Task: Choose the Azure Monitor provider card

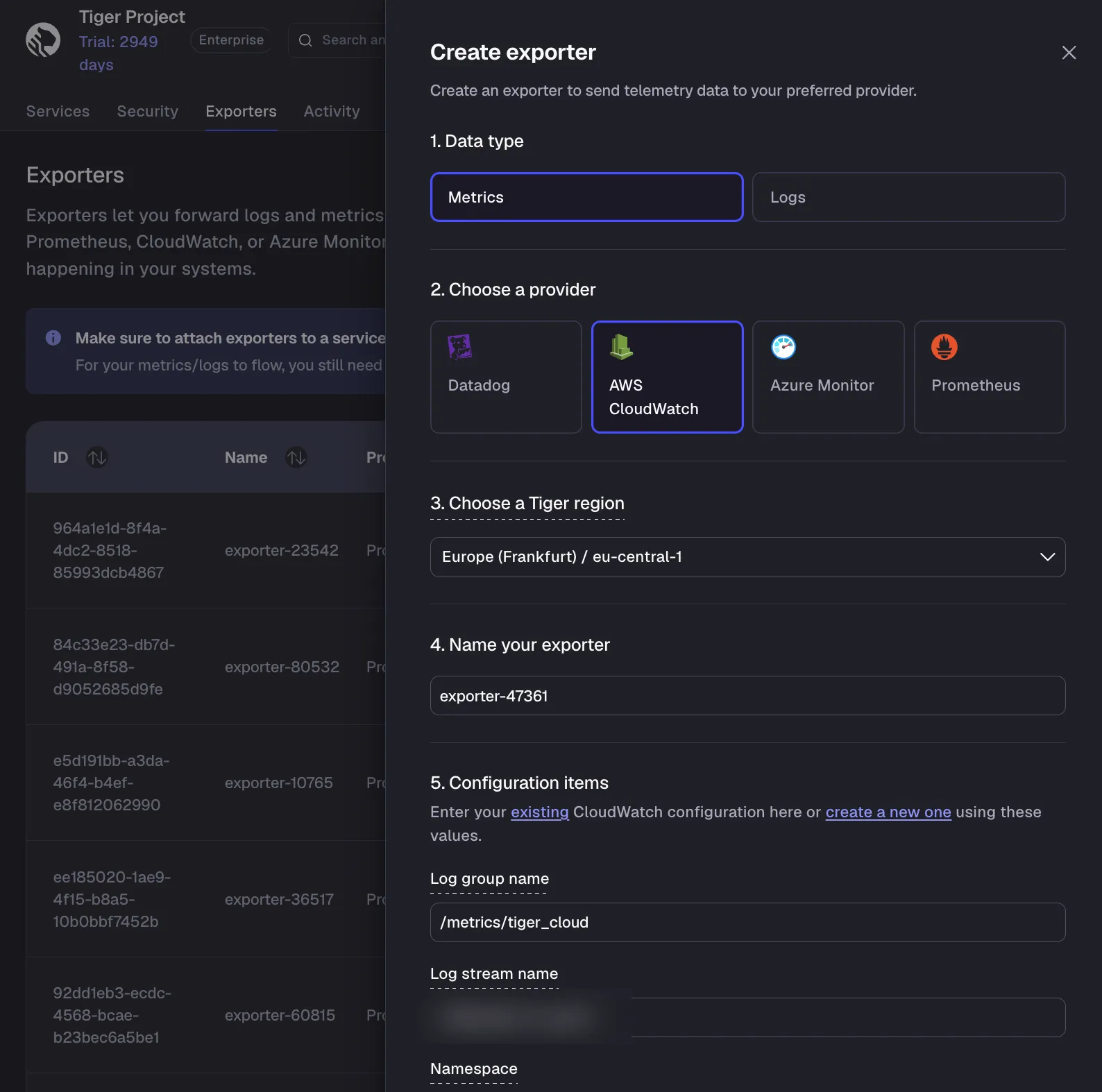Action: pos(828,377)
